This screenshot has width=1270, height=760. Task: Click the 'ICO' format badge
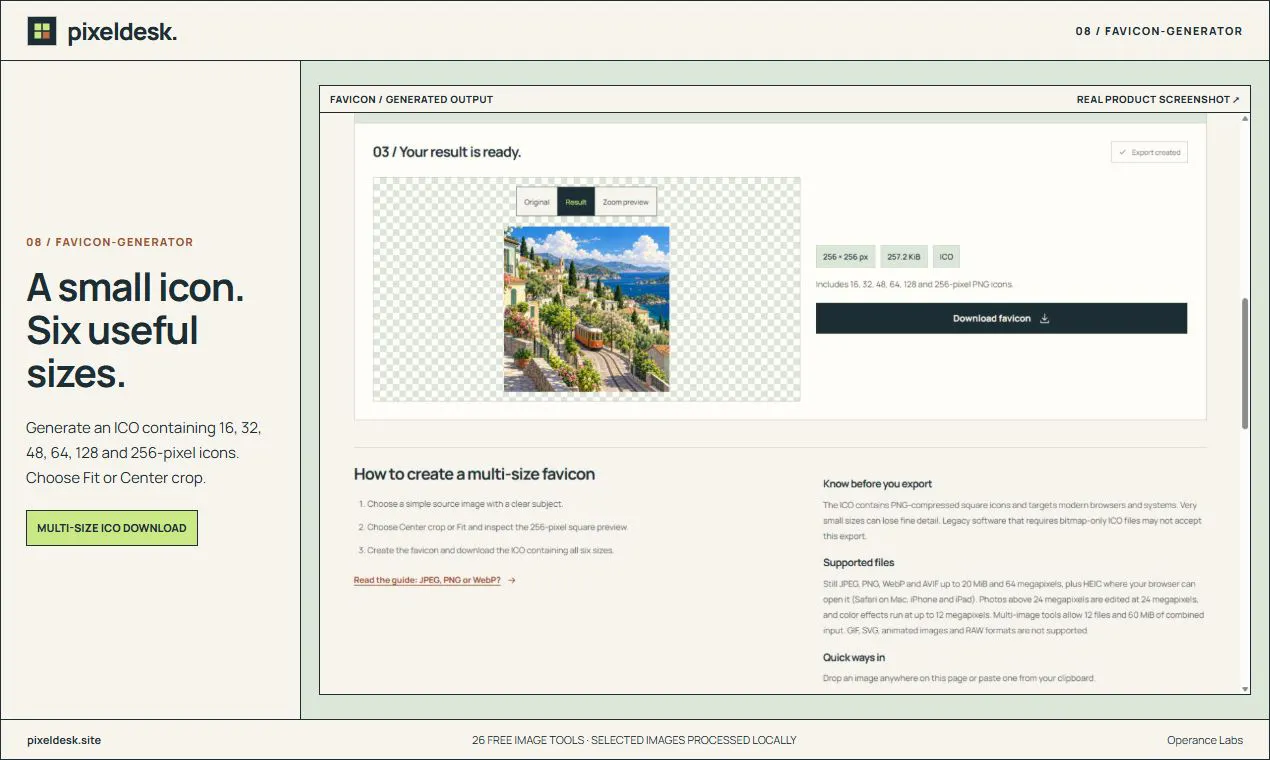pos(946,257)
